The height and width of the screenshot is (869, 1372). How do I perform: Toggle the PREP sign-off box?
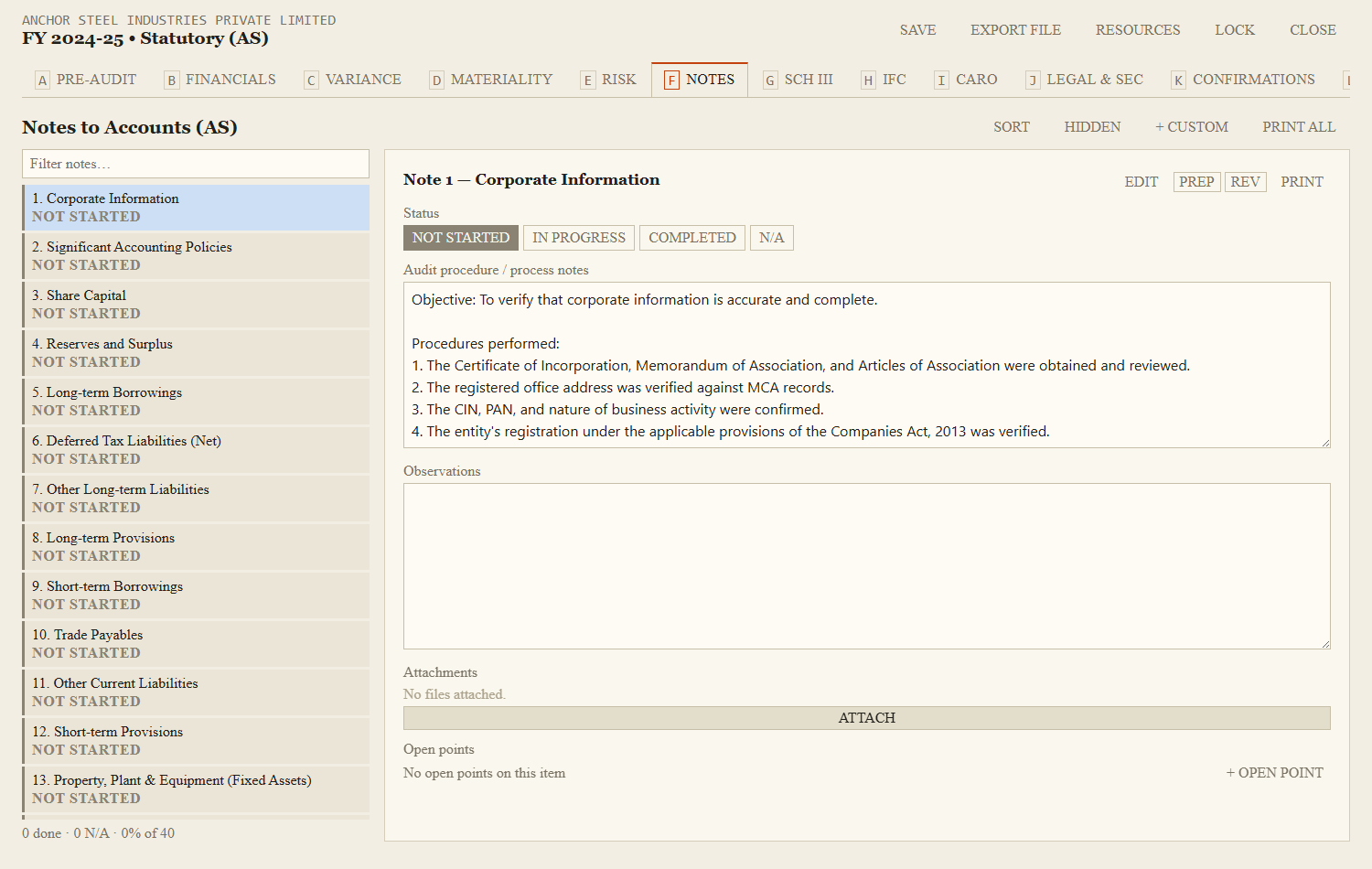tap(1196, 182)
